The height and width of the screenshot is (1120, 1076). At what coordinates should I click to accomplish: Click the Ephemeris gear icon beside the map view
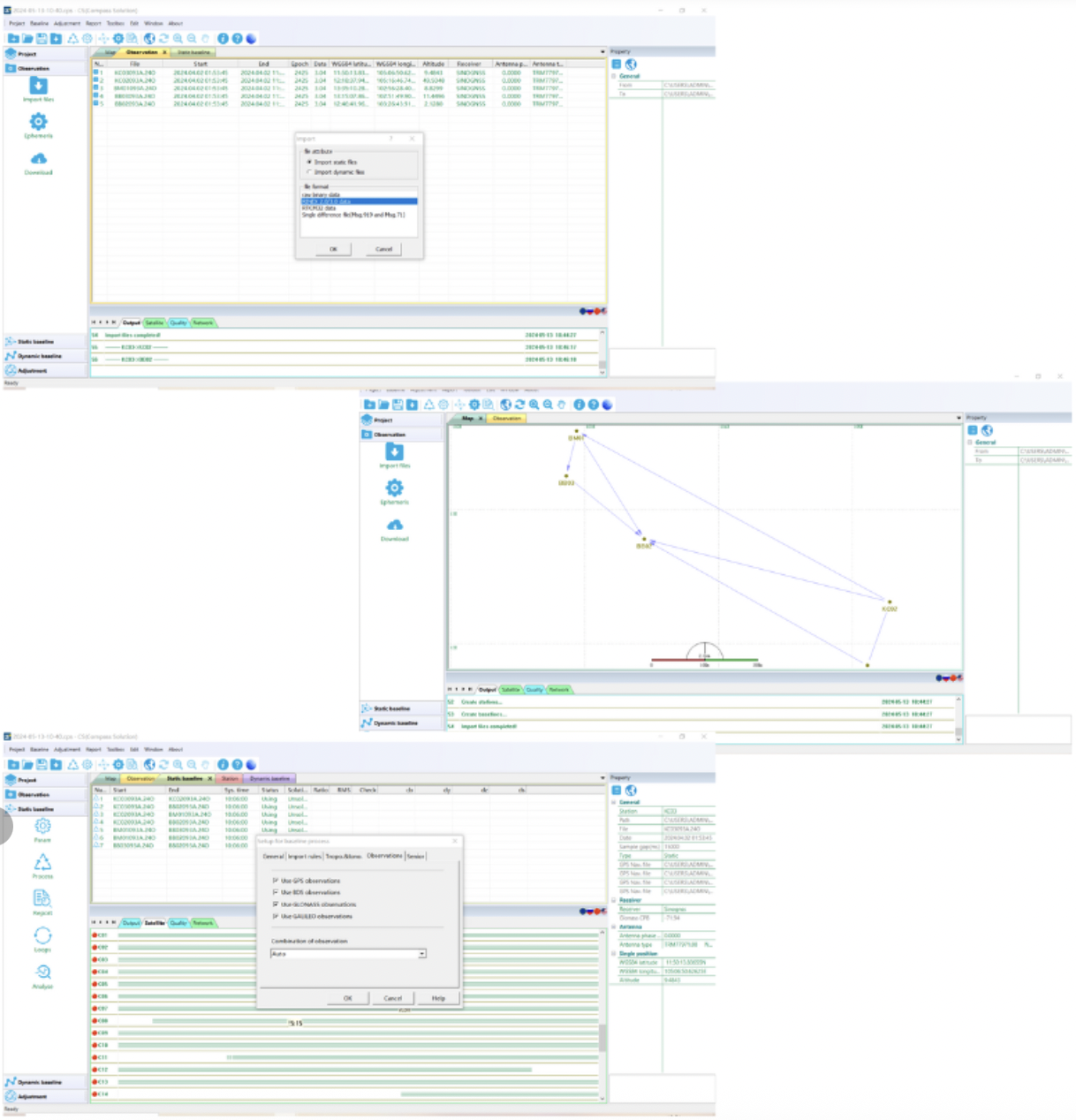click(x=394, y=488)
